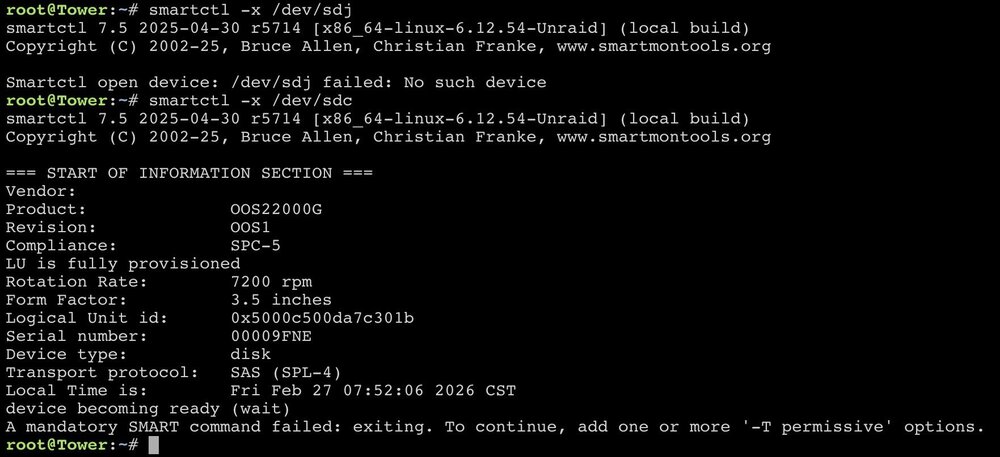1000x457 pixels.
Task: Click the rotation rate value 7200 rpm
Action: point(271,282)
